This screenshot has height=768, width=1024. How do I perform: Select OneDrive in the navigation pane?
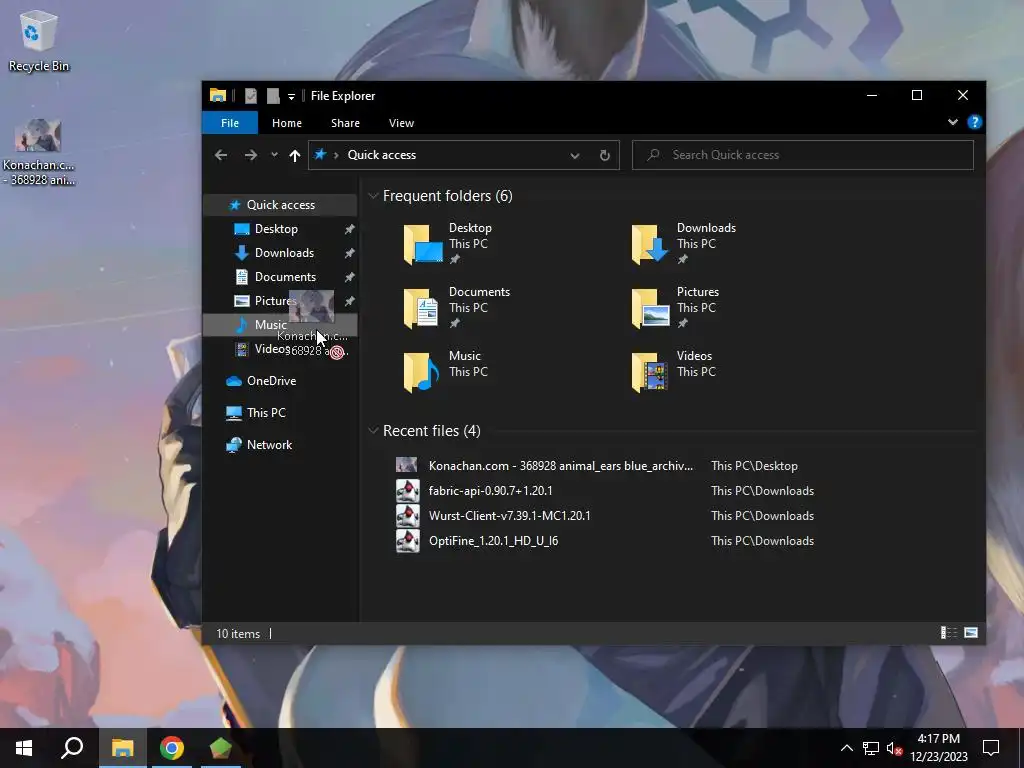(x=271, y=381)
